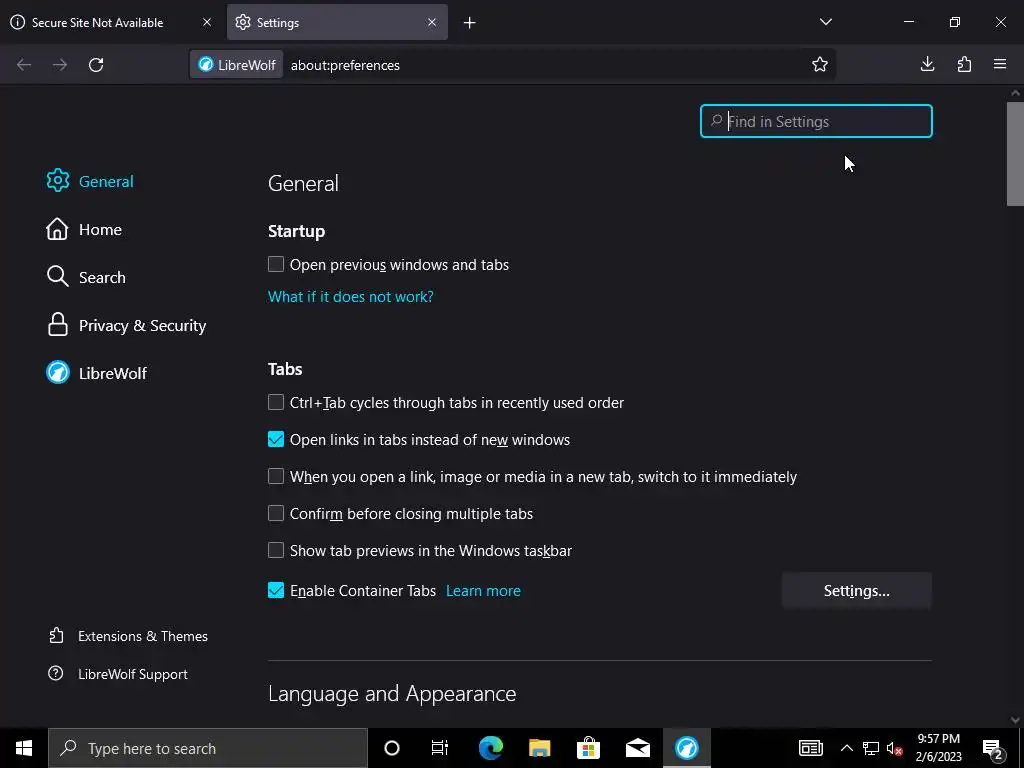Click the page vertical scrollbar thumb
The height and width of the screenshot is (768, 1024).
point(1015,153)
